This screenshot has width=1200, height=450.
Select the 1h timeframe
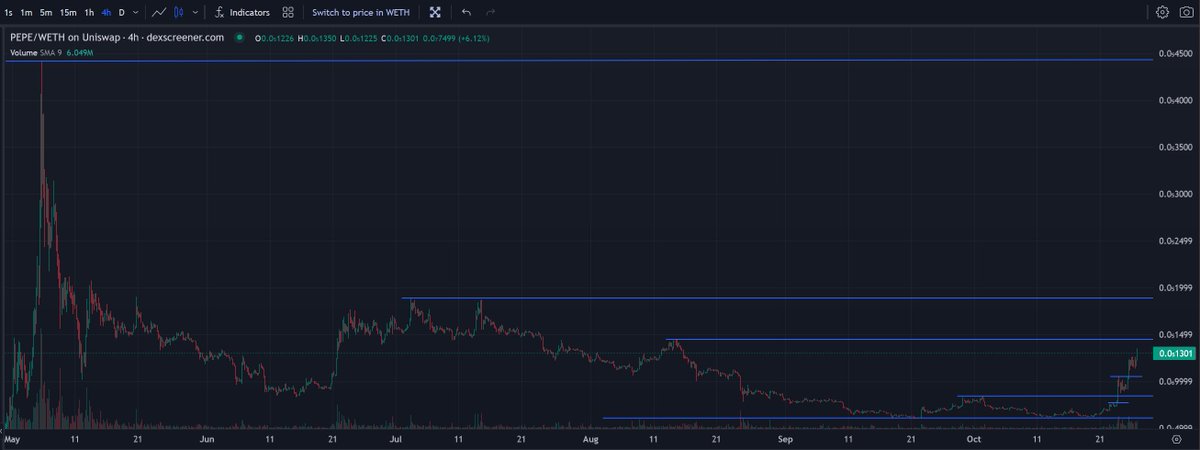(89, 12)
